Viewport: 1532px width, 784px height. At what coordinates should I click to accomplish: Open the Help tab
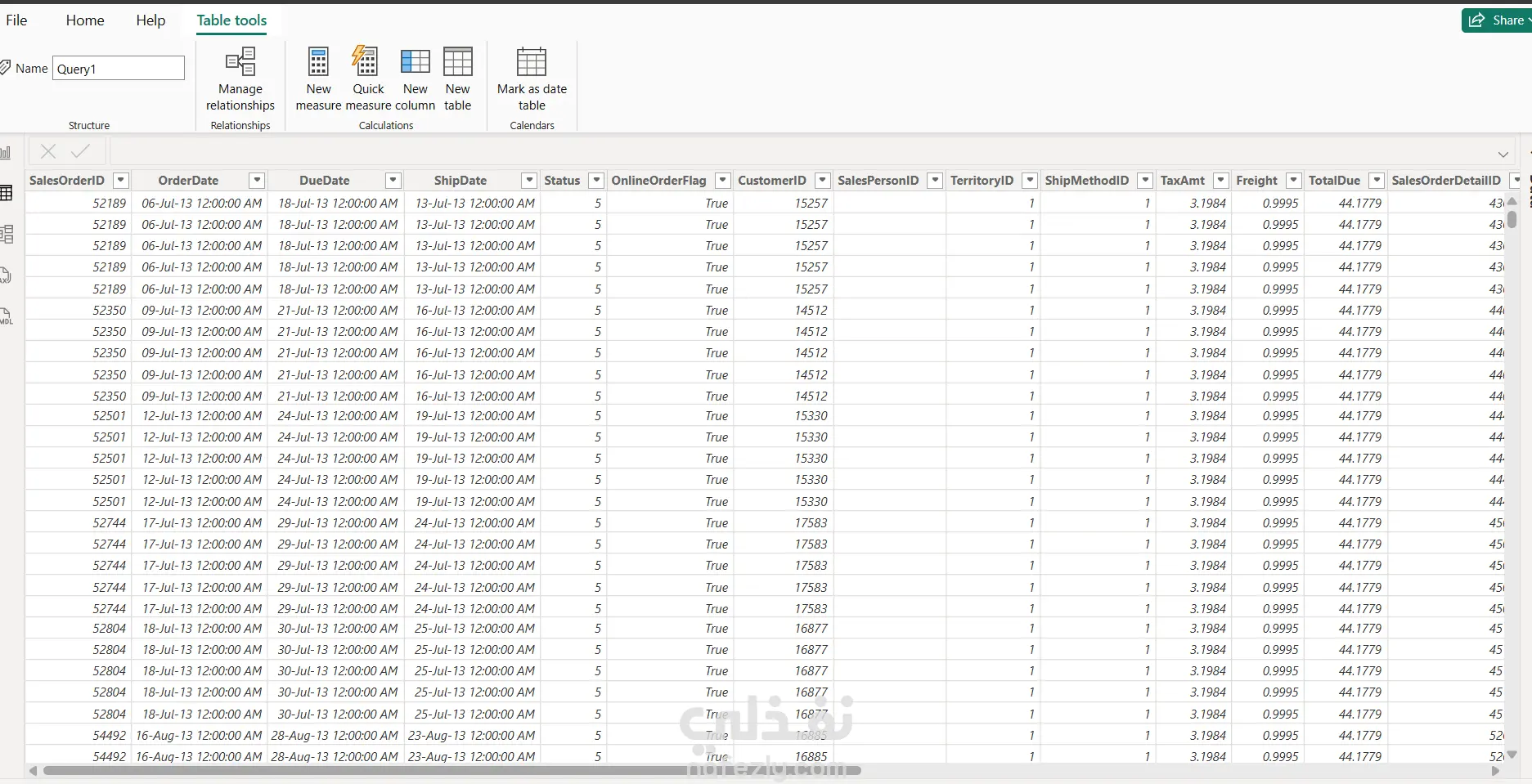click(x=151, y=20)
